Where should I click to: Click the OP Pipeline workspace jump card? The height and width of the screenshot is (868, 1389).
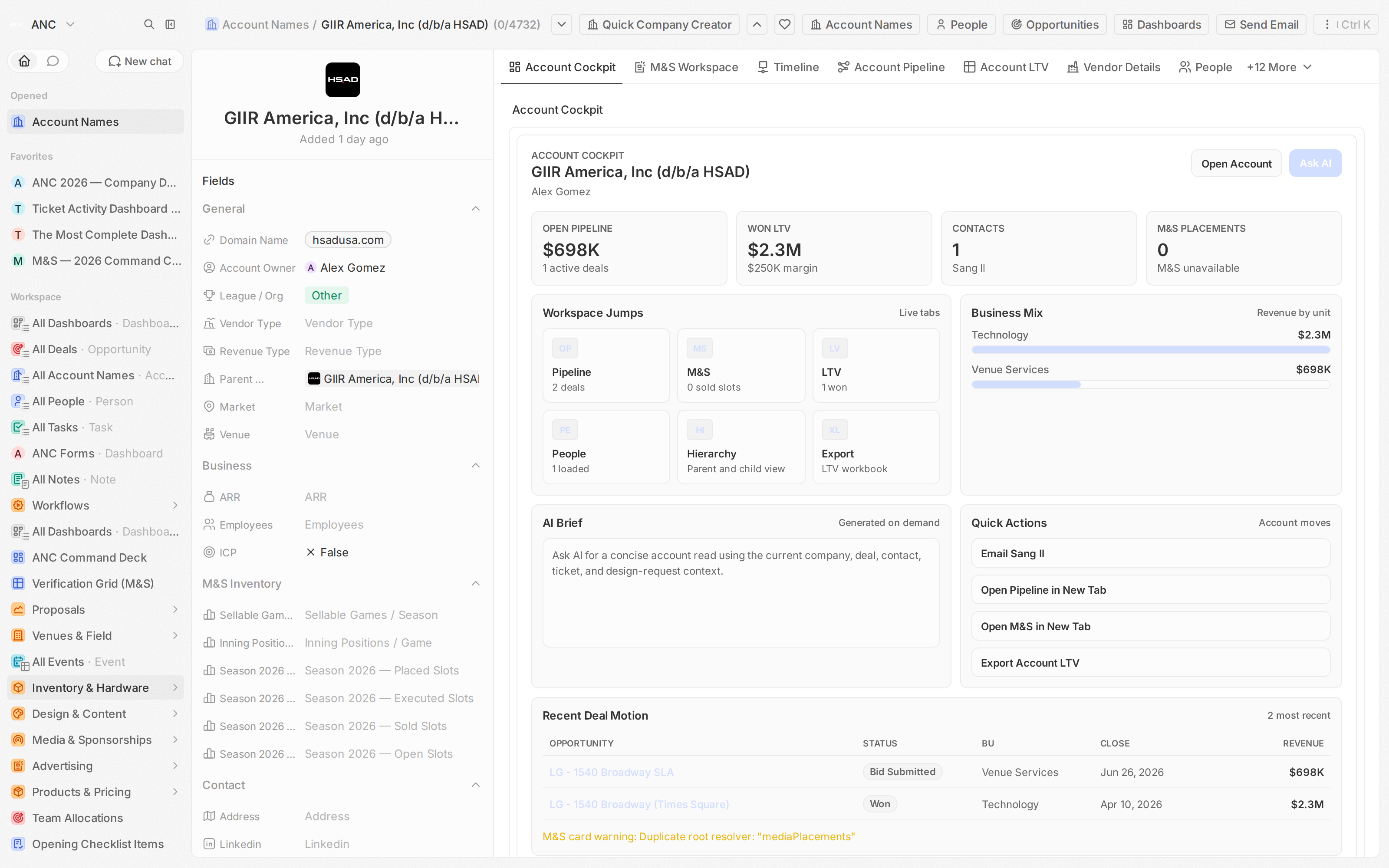pos(606,365)
